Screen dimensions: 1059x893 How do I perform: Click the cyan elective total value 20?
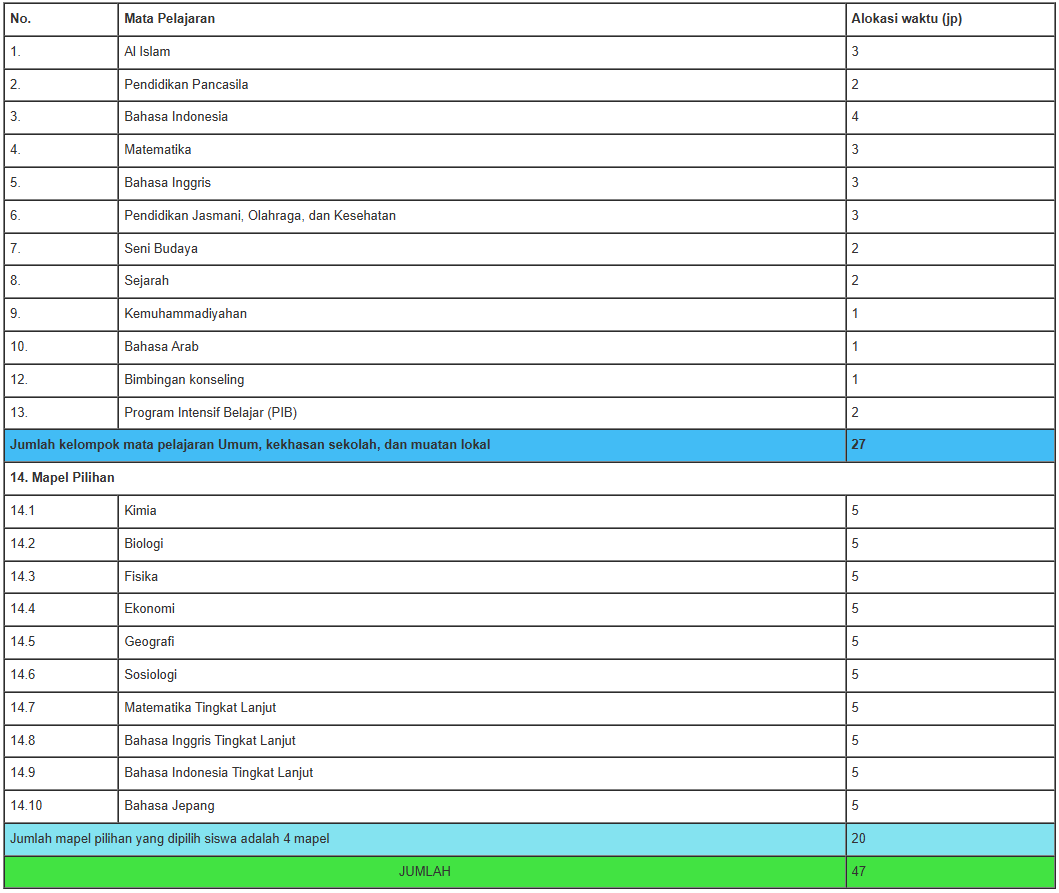coord(859,839)
